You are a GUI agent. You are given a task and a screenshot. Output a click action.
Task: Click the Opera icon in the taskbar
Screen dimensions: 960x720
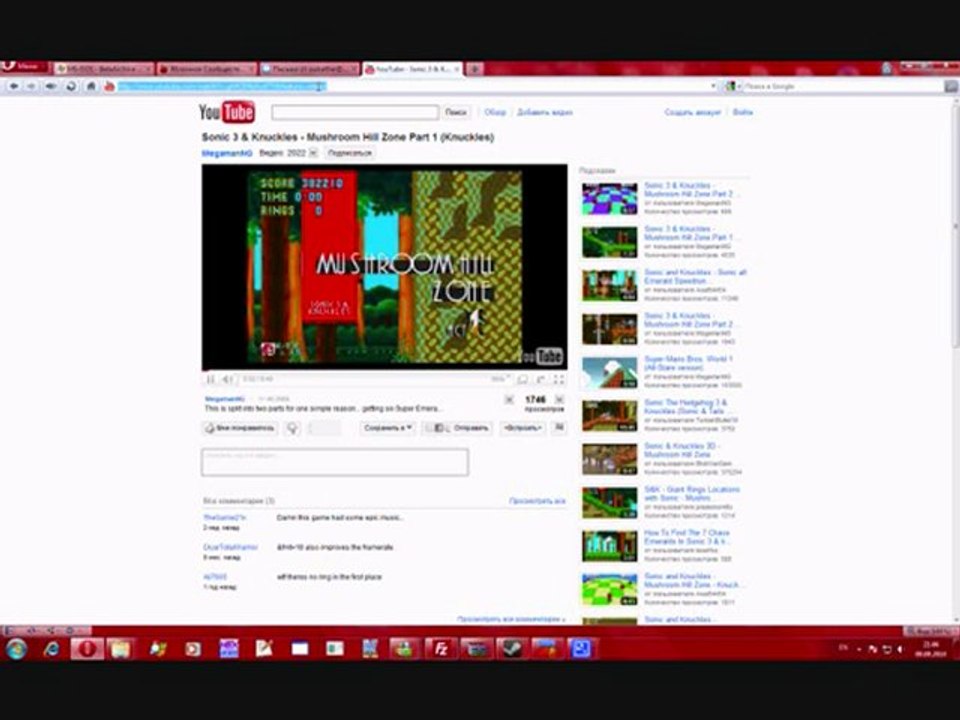[x=87, y=648]
